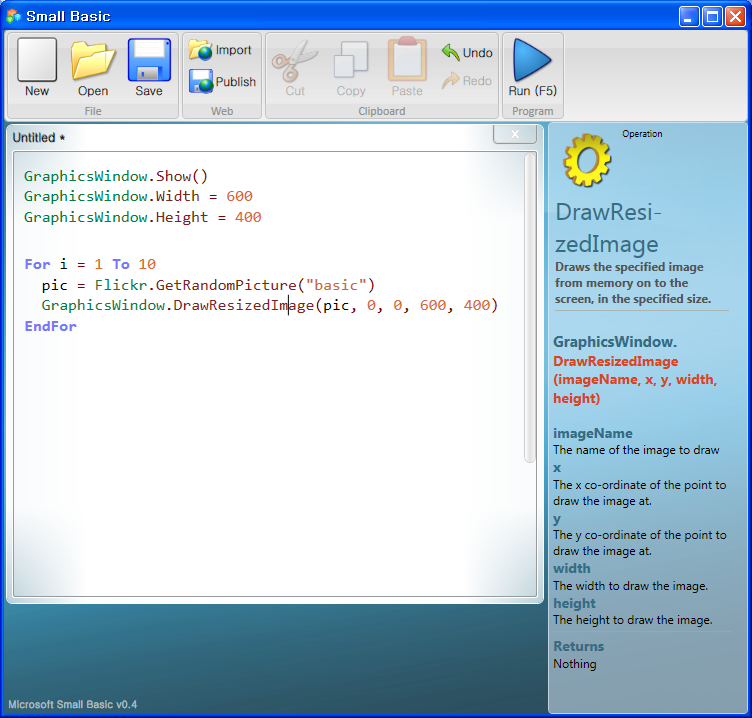
Task: Click the For keyword in the loop
Action: [37, 264]
